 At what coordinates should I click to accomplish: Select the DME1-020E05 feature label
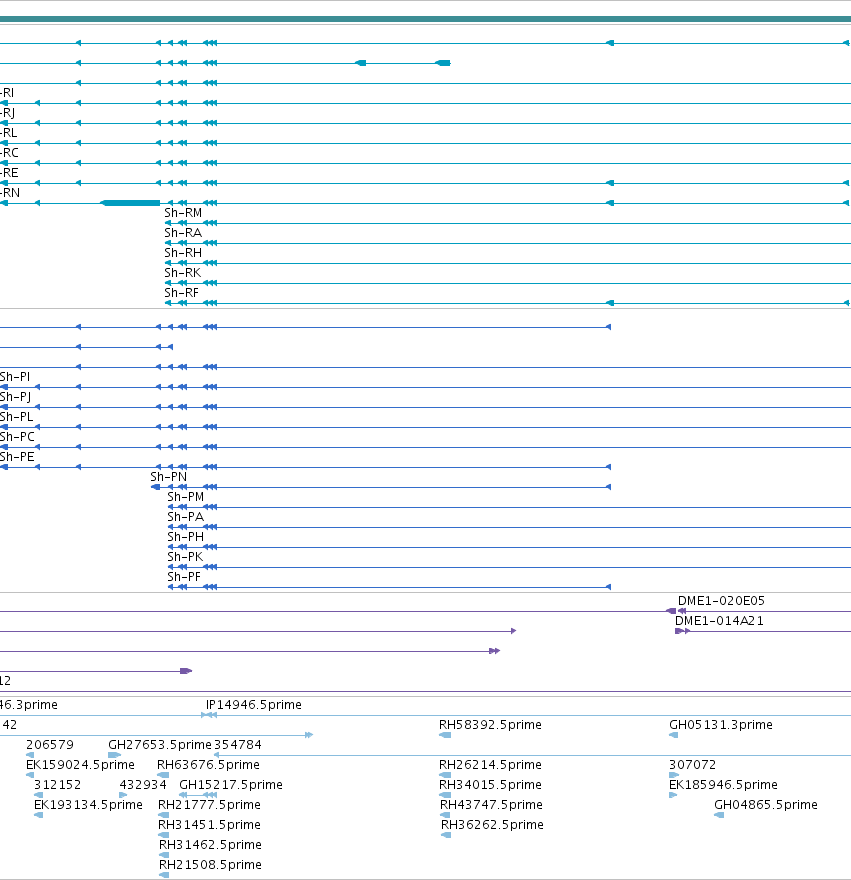pyautogui.click(x=721, y=601)
